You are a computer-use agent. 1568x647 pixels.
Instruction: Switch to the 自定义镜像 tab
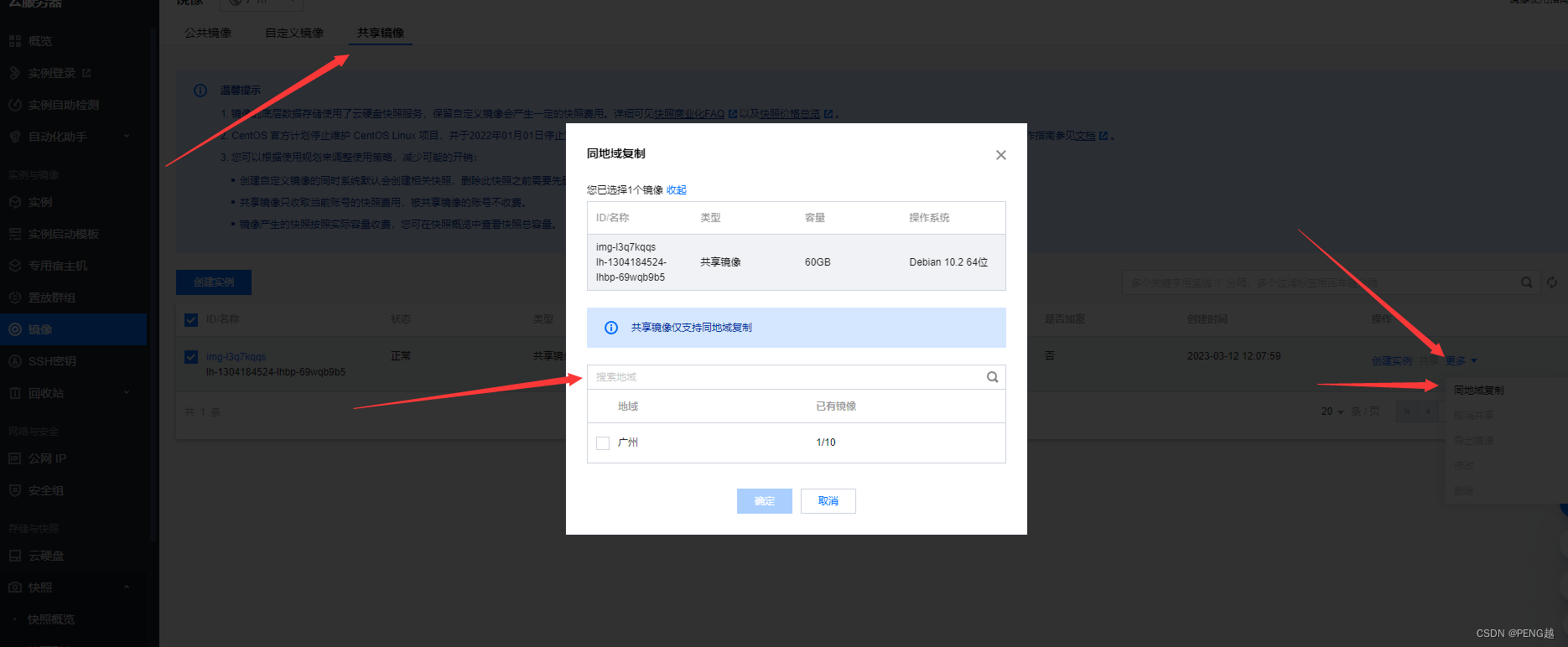294,33
